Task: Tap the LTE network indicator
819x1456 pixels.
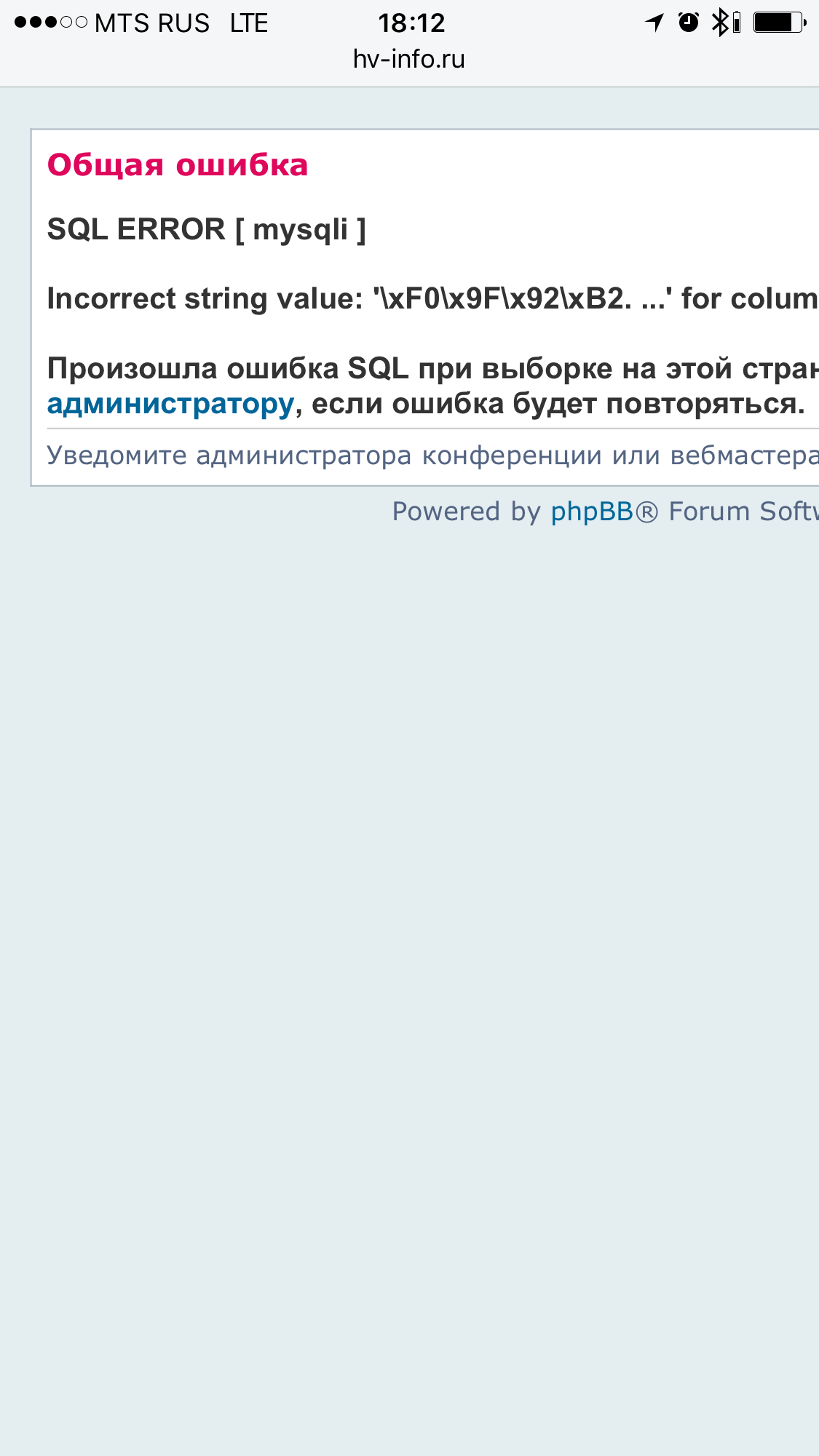Action: click(249, 23)
